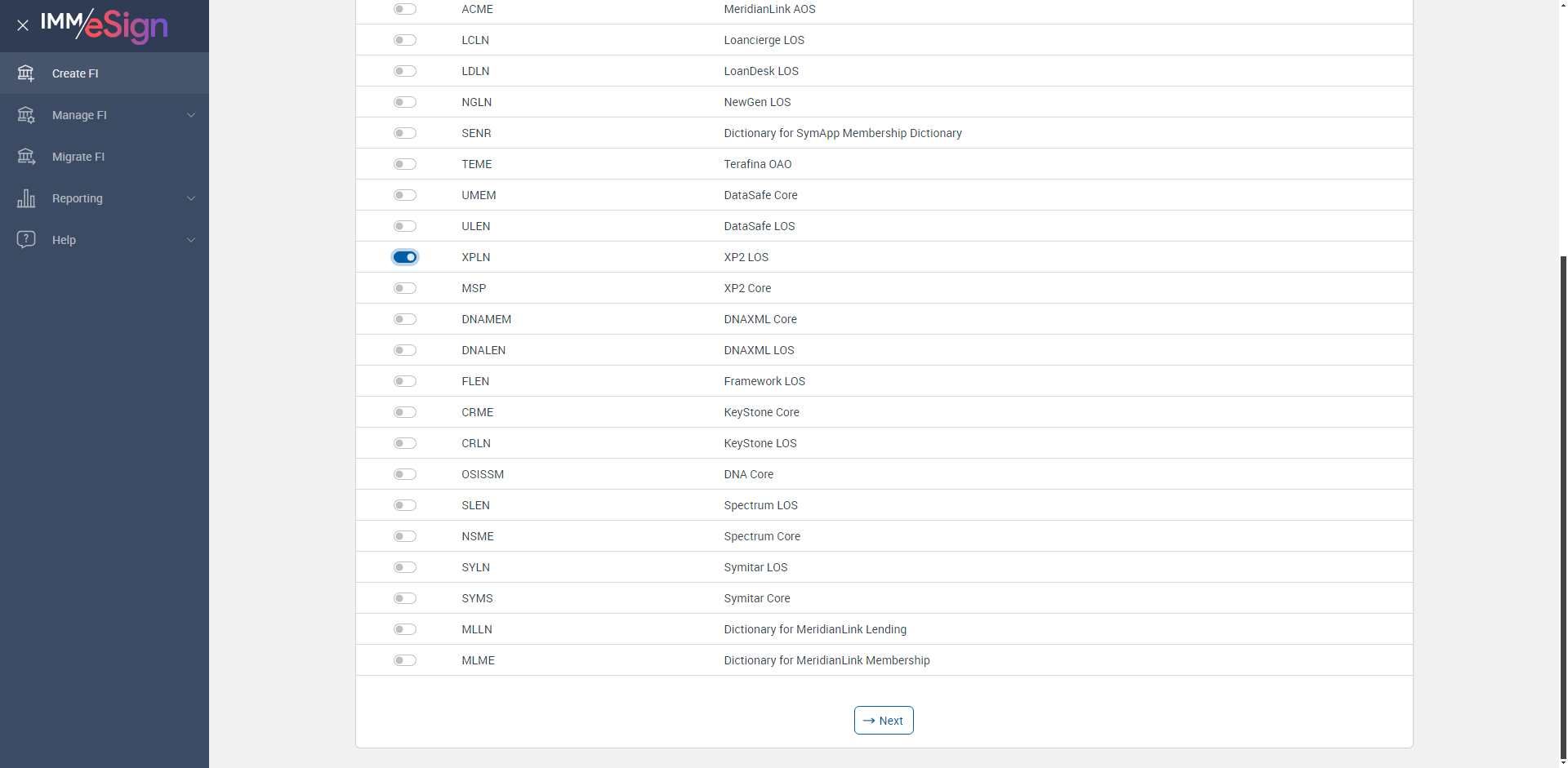Click the 'LoanDesk LOS' description

click(761, 71)
